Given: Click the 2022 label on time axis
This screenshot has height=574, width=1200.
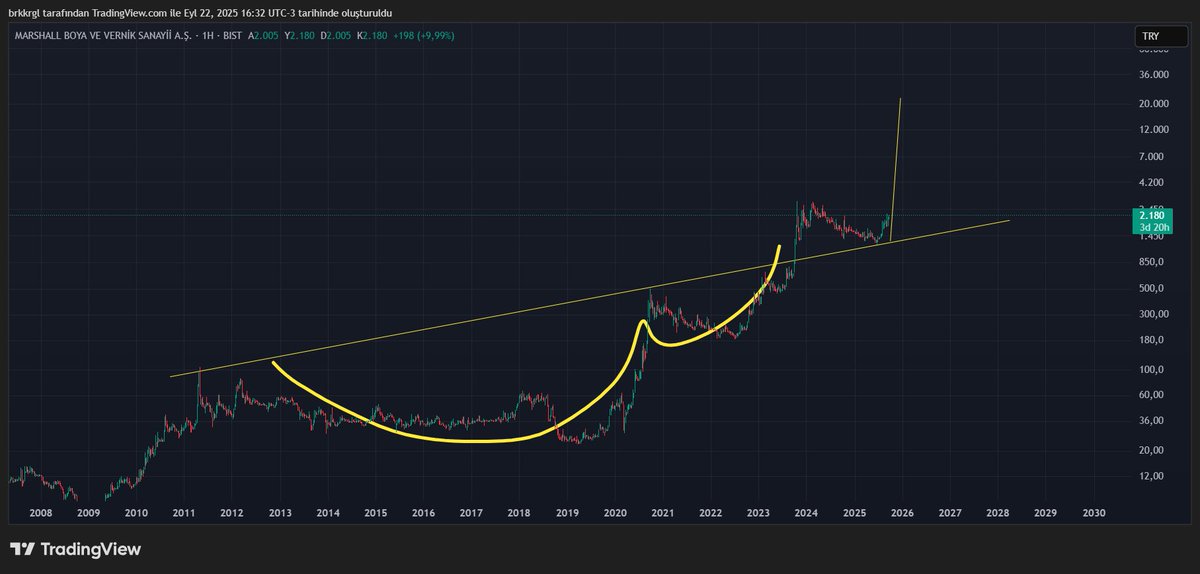Looking at the screenshot, I should [710, 512].
